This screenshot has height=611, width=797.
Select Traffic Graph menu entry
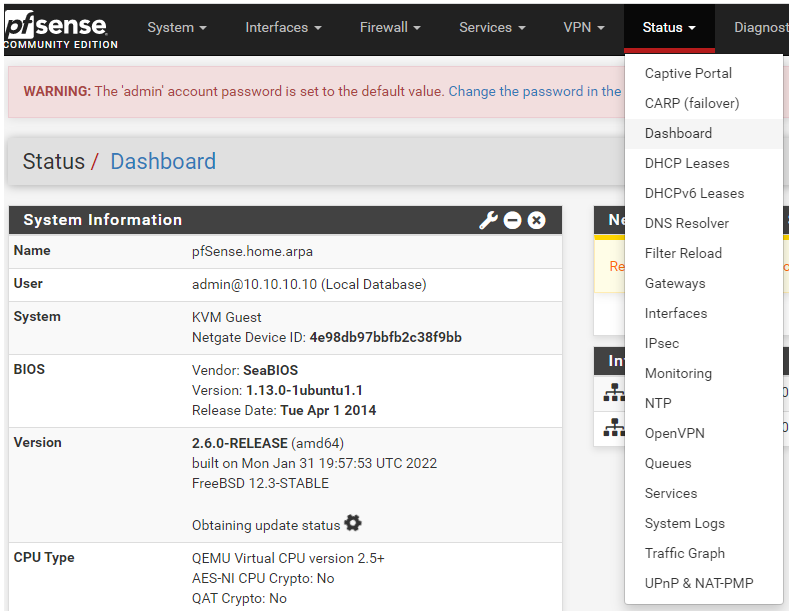703,553
